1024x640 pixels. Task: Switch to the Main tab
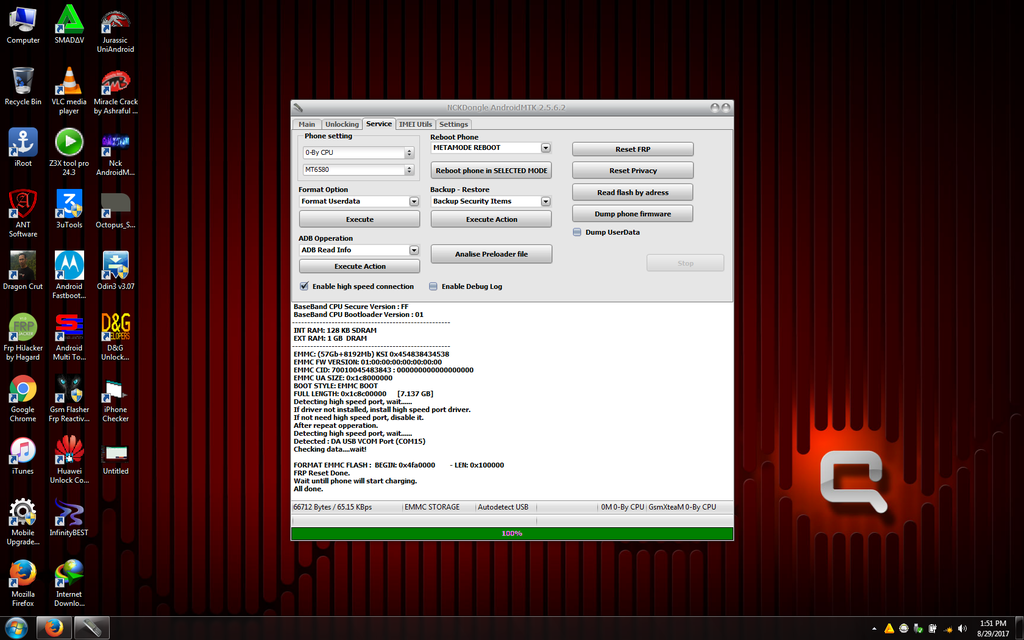[306, 124]
